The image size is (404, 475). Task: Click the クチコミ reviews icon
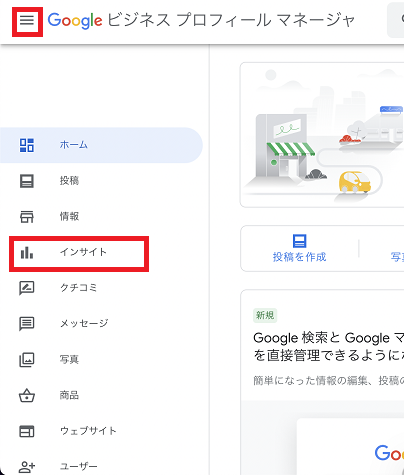tap(27, 288)
